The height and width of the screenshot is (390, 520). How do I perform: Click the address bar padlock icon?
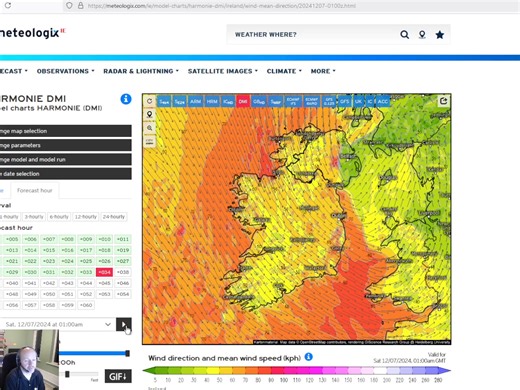(80, 6)
